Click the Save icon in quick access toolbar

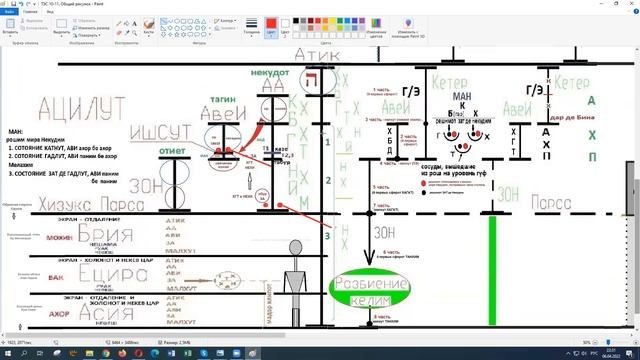click(x=13, y=4)
